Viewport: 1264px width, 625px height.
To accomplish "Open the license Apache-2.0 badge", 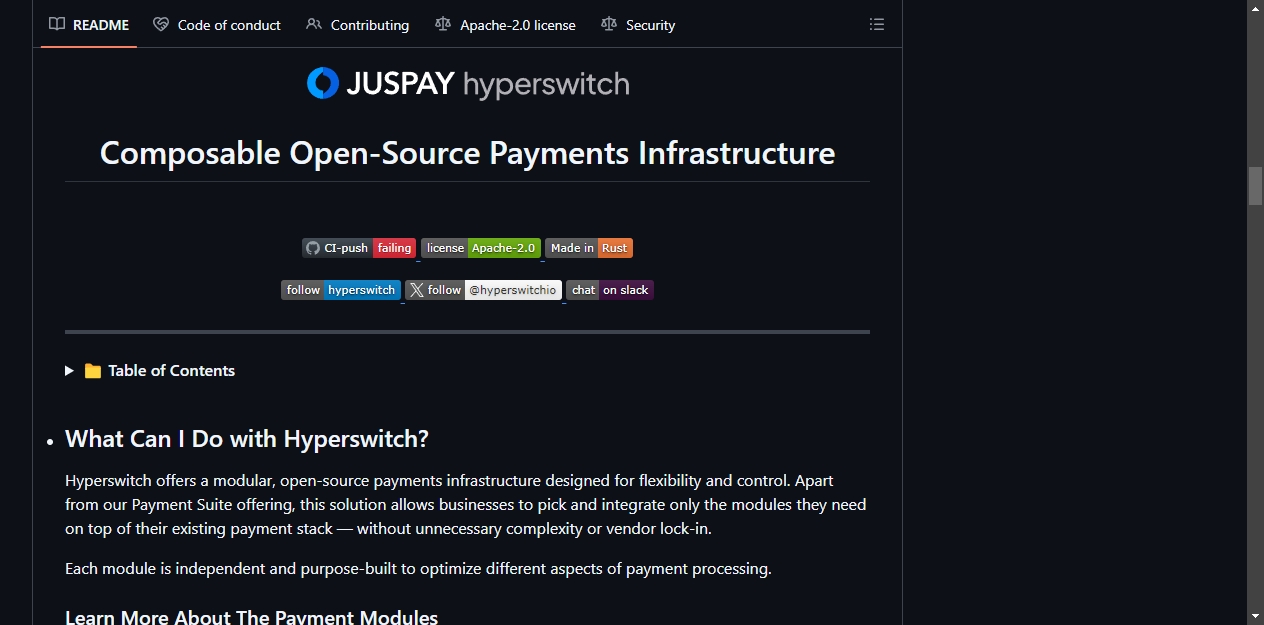I will pyautogui.click(x=481, y=248).
